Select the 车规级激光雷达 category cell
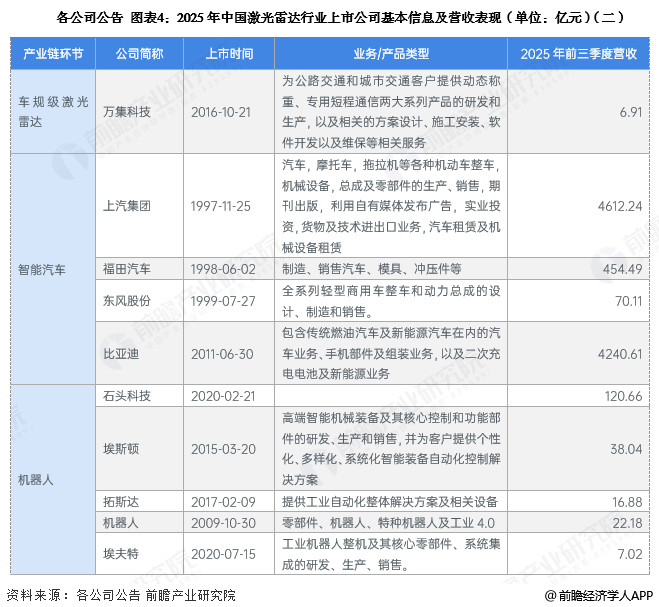Viewport: 659px width, 607px height. 53,111
